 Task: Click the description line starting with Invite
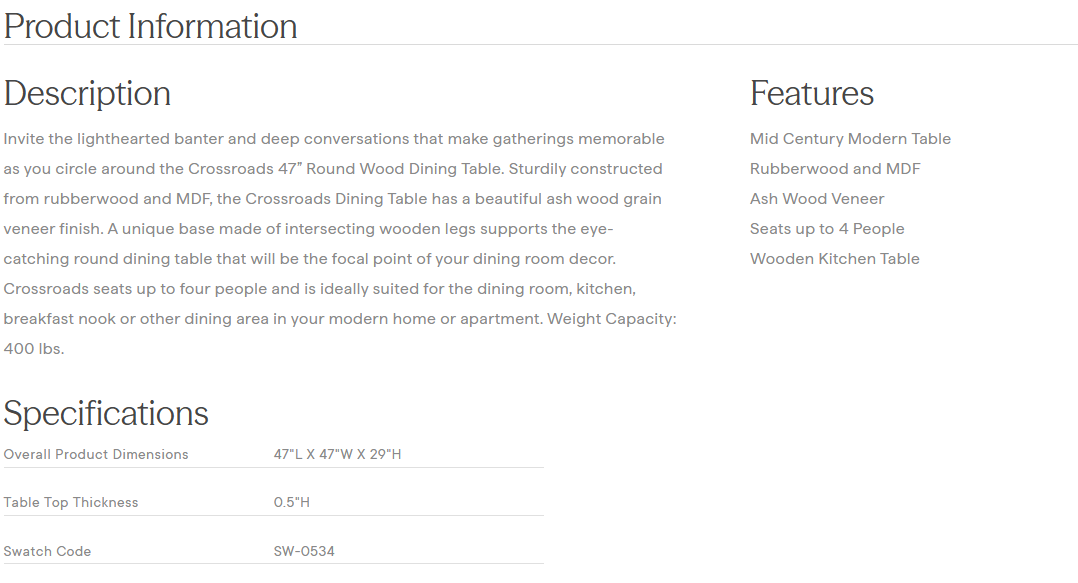point(333,139)
